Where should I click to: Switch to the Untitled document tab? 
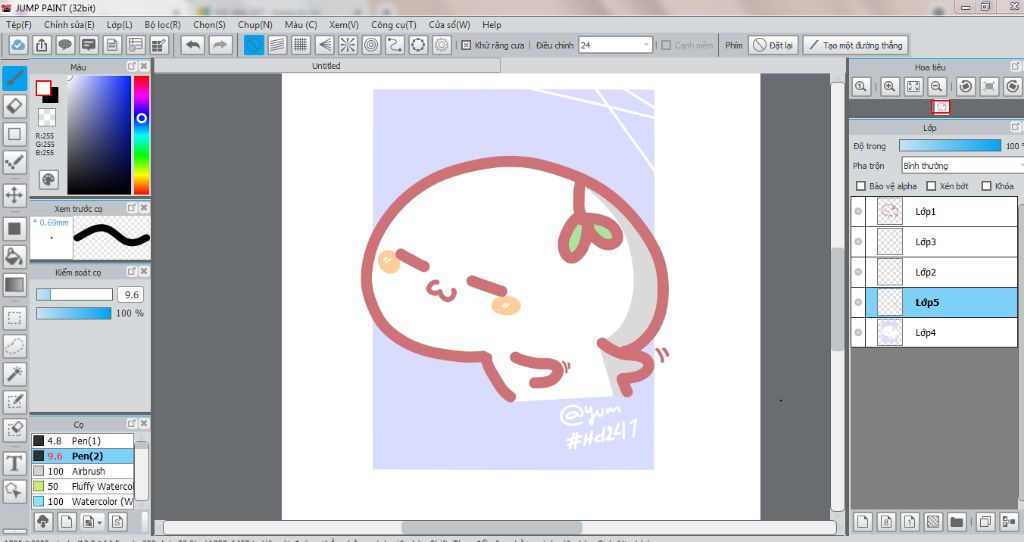[x=327, y=66]
